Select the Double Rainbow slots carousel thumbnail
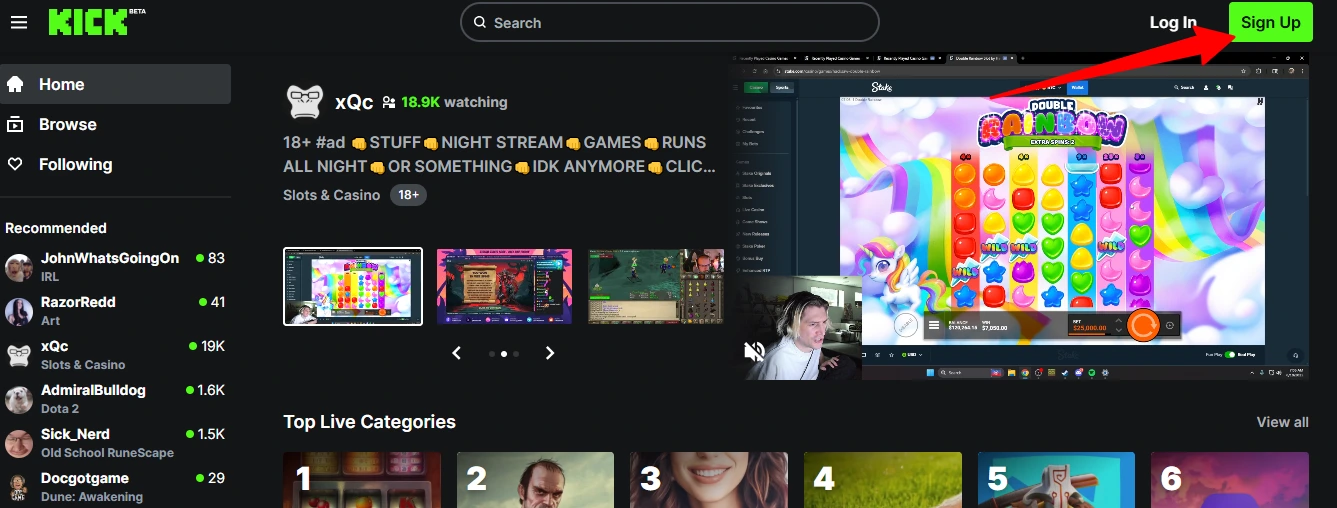The width and height of the screenshot is (1337, 508). (x=353, y=286)
